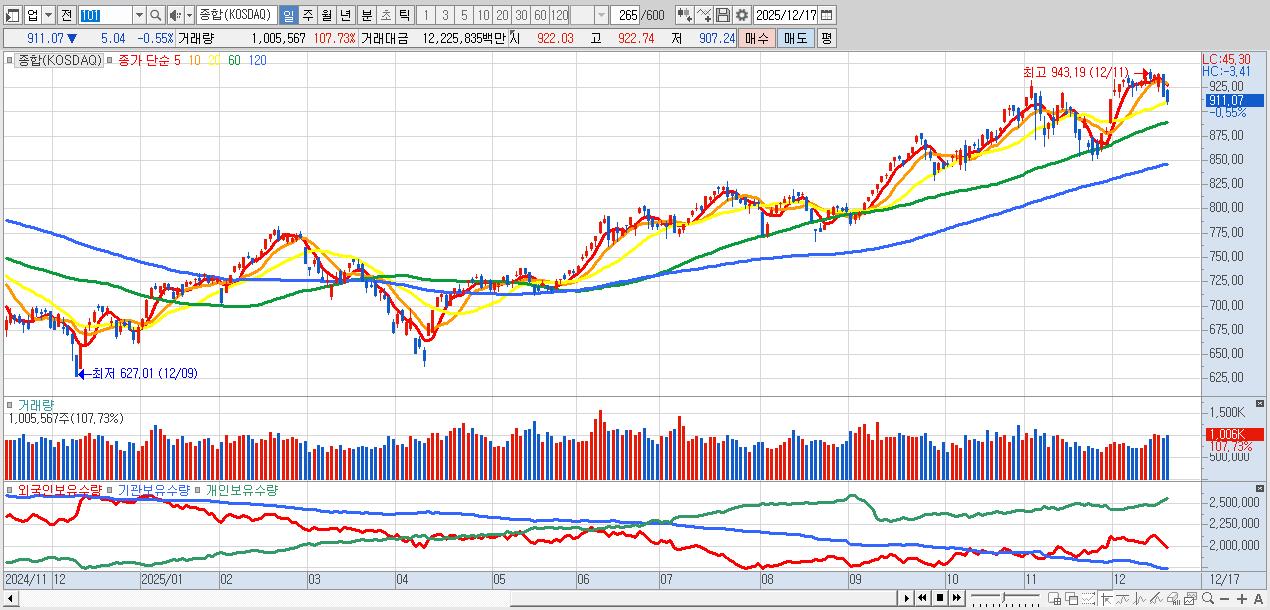The image size is (1270, 610).
Task: Open the custom interval dropdown arrow
Action: click(x=600, y=16)
